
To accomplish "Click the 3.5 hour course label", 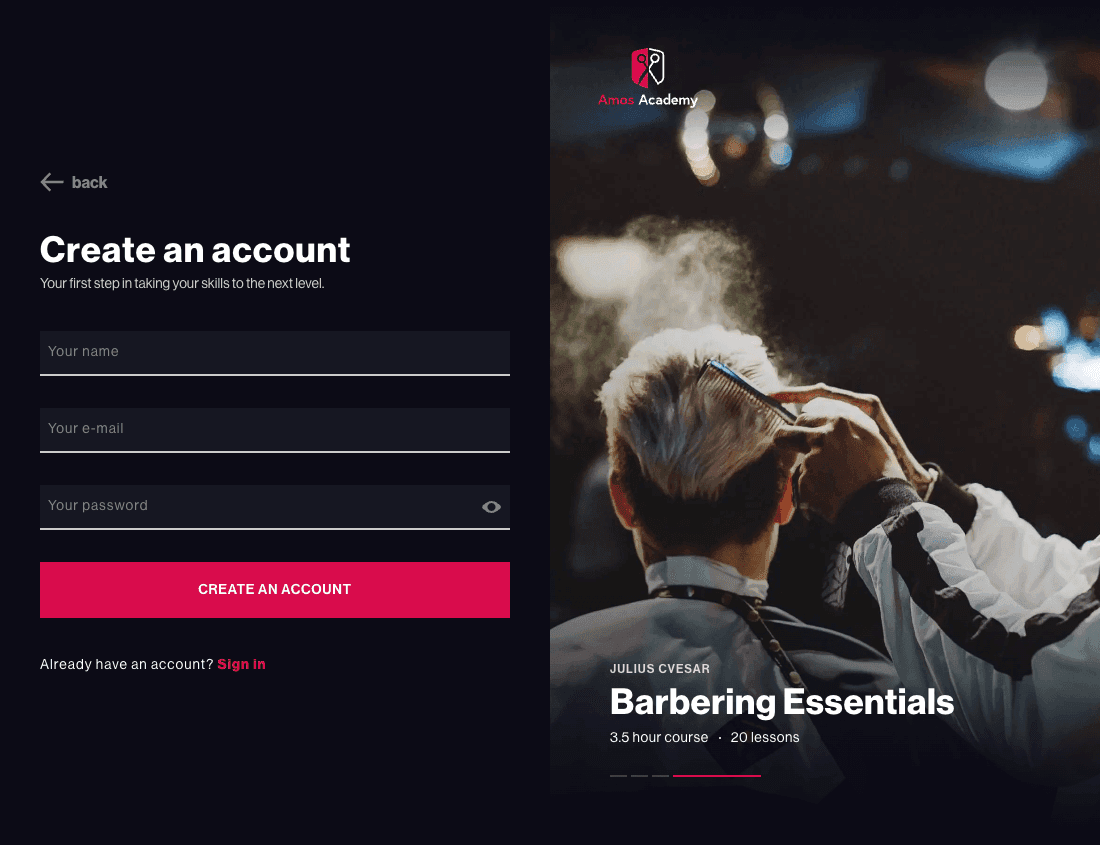I will point(659,737).
